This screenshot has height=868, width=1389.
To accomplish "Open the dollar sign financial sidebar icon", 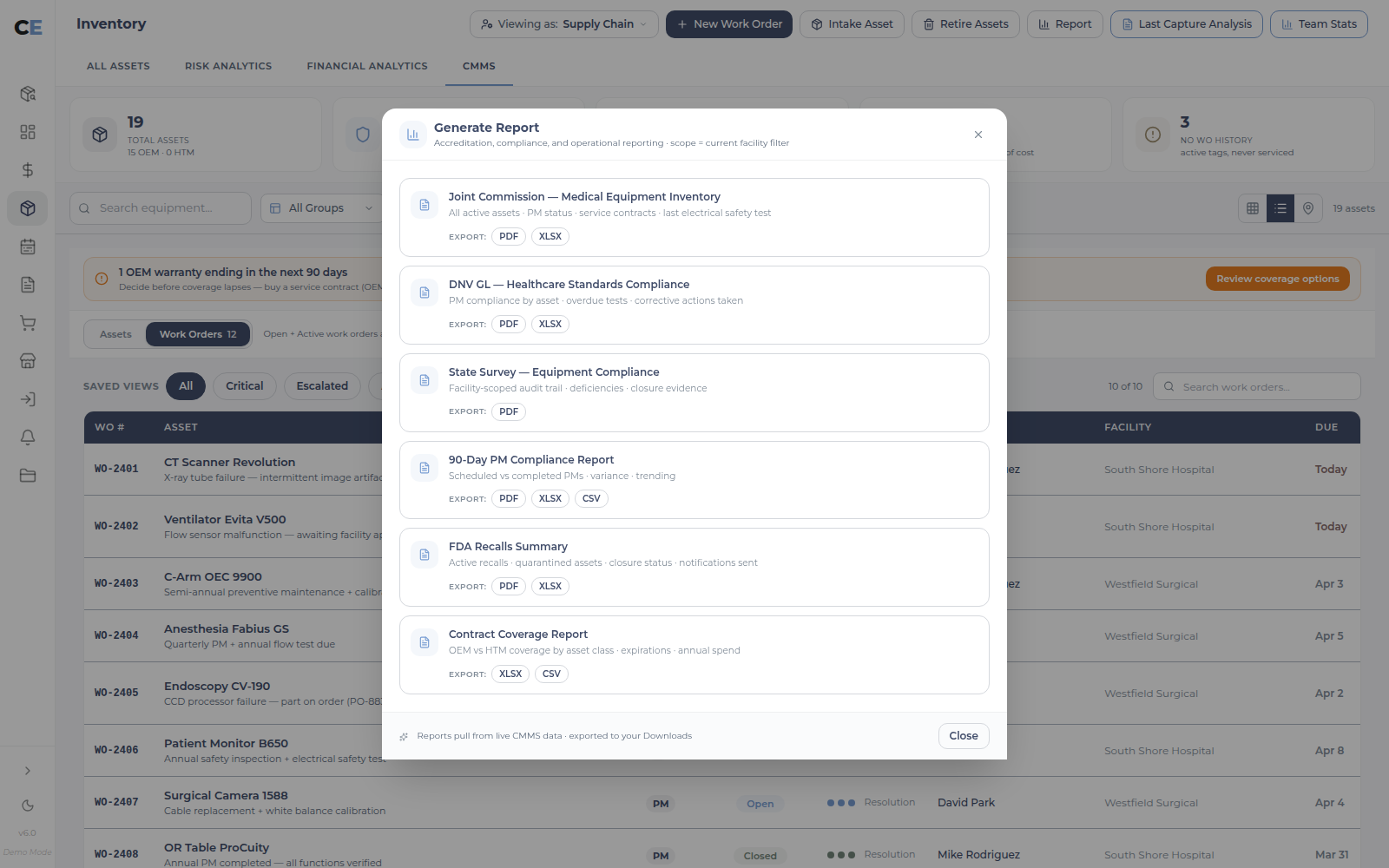I will (28, 170).
